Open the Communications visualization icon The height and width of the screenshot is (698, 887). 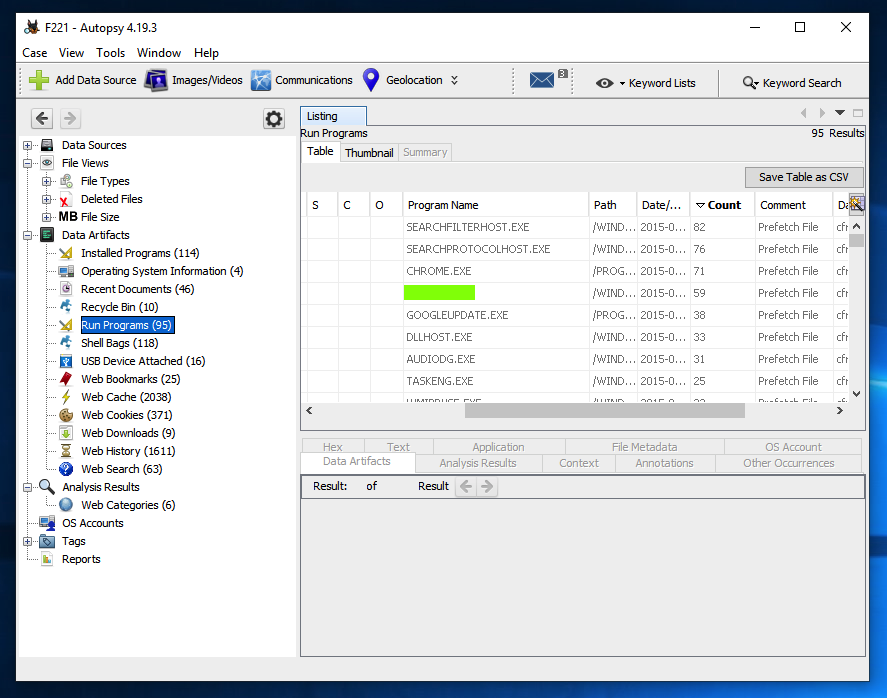point(261,80)
